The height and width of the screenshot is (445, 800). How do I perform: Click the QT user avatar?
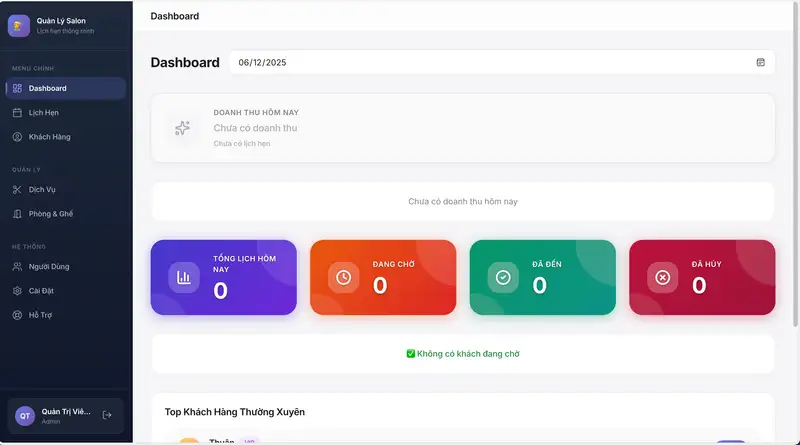(25, 416)
